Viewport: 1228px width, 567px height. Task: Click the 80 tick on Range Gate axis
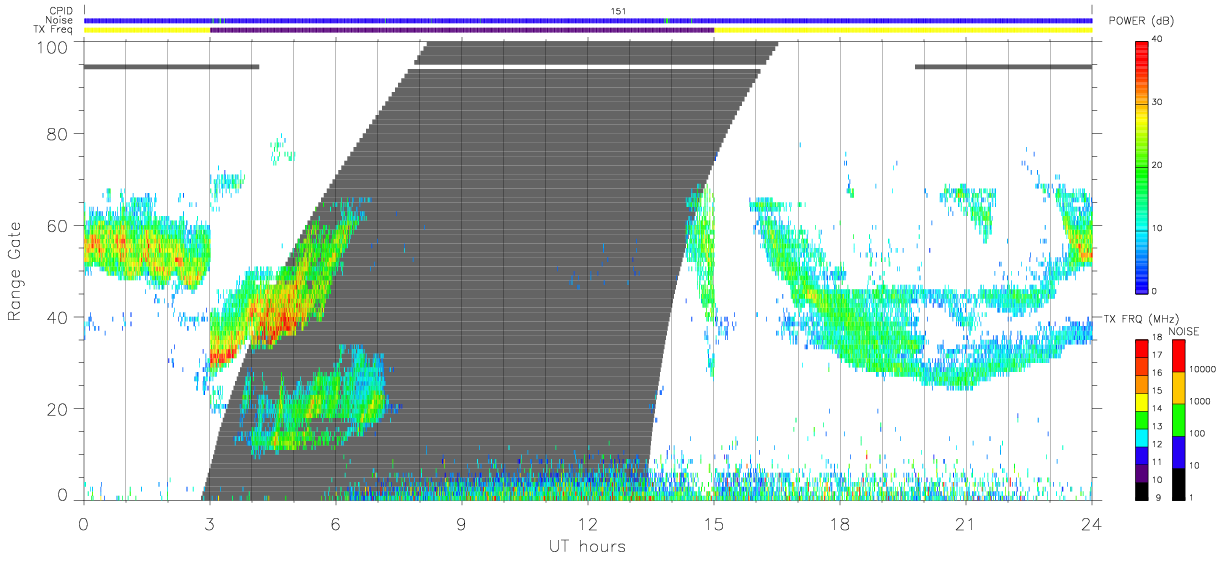tap(58, 133)
